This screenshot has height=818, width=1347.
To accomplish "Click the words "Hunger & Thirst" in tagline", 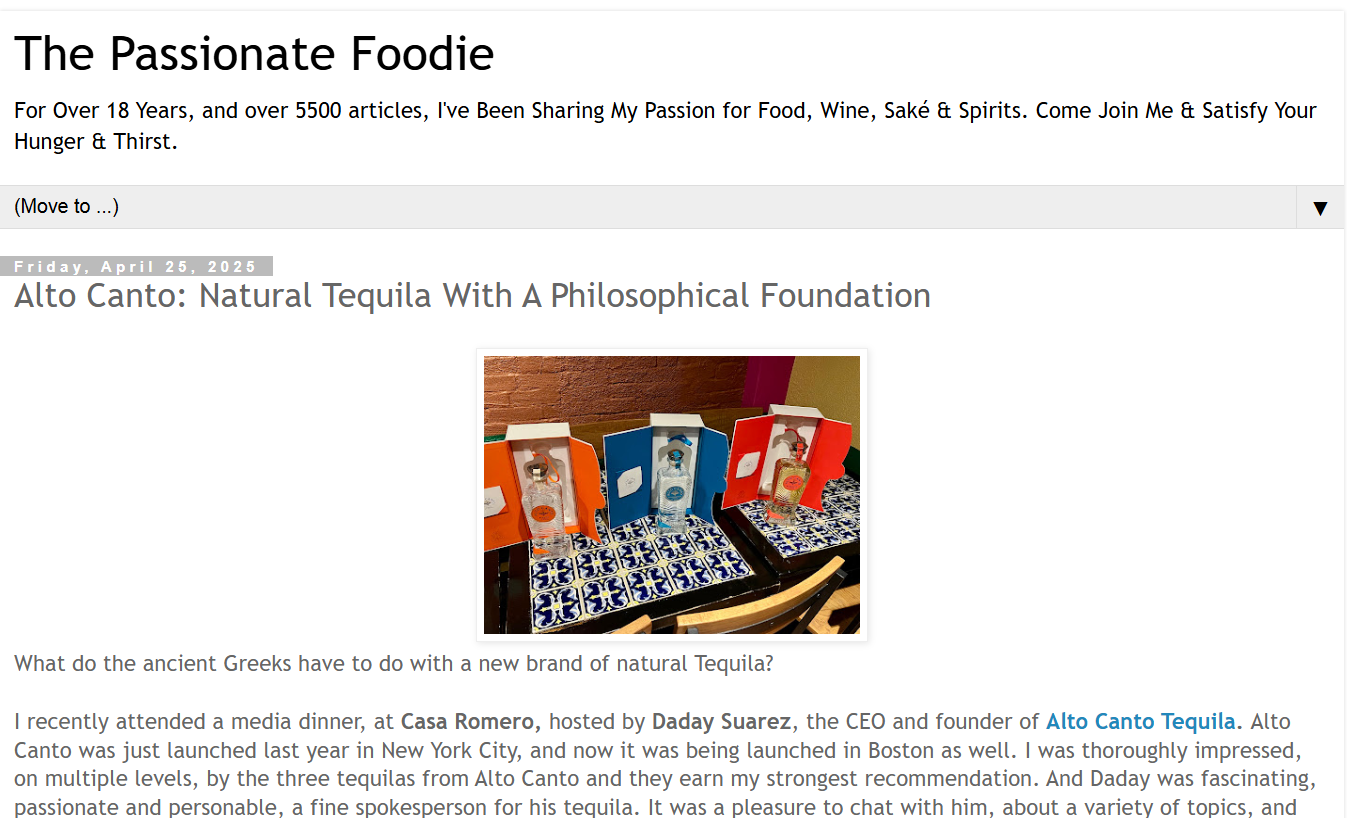I will pyautogui.click(x=96, y=142).
